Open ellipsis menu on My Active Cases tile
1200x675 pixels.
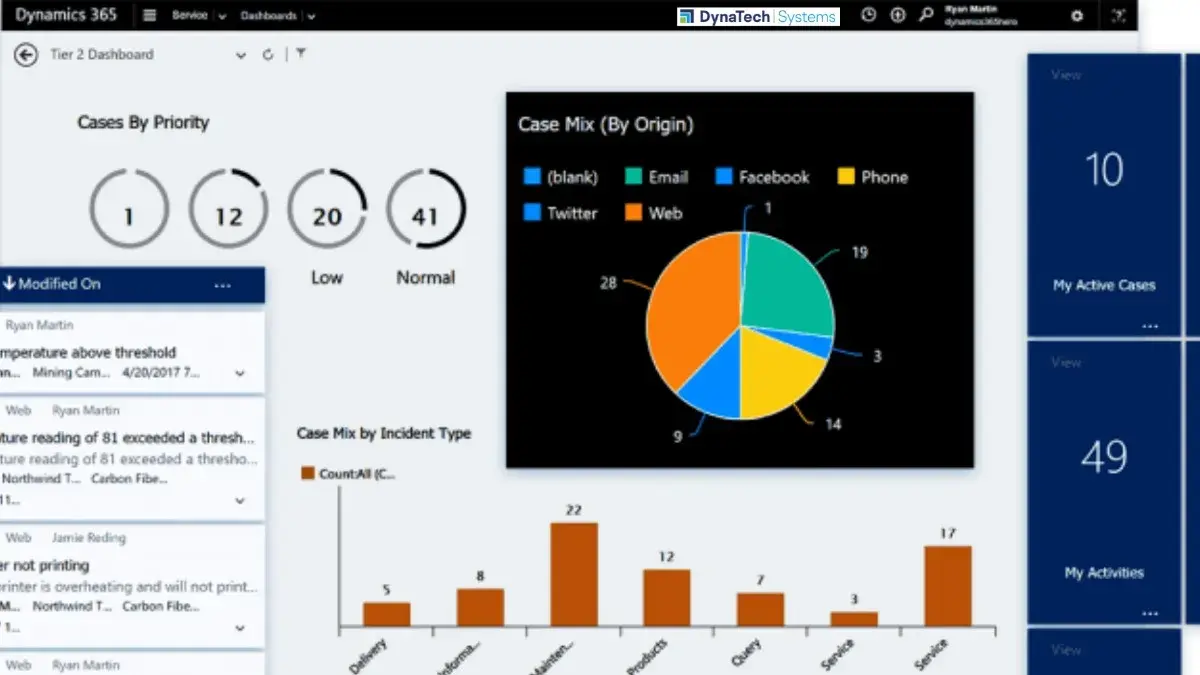(x=1149, y=326)
